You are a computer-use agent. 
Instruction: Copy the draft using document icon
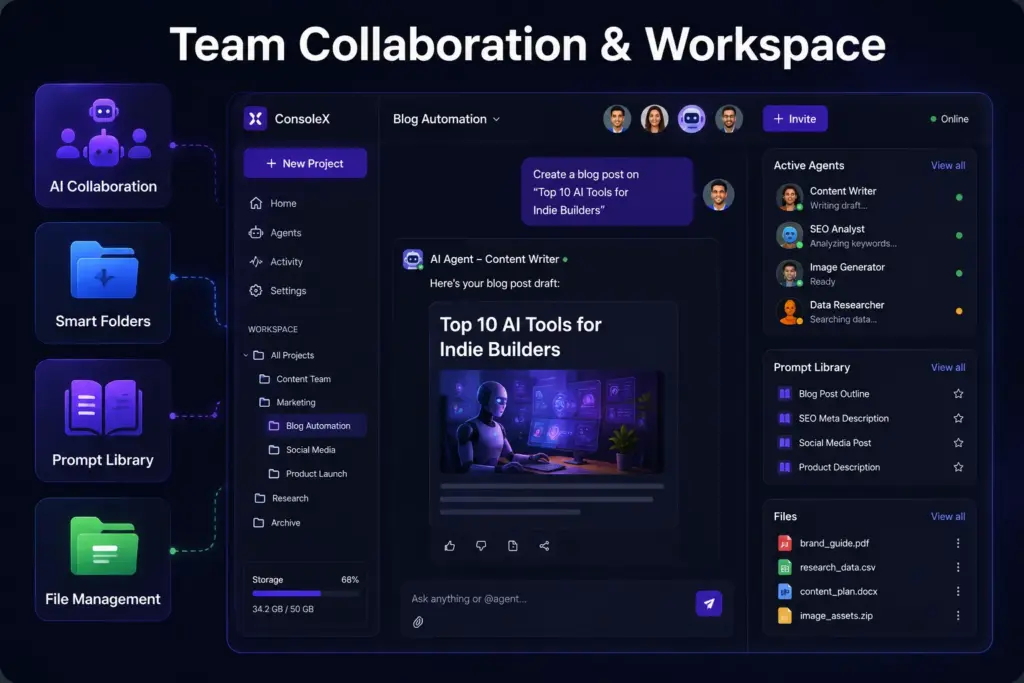pos(513,546)
